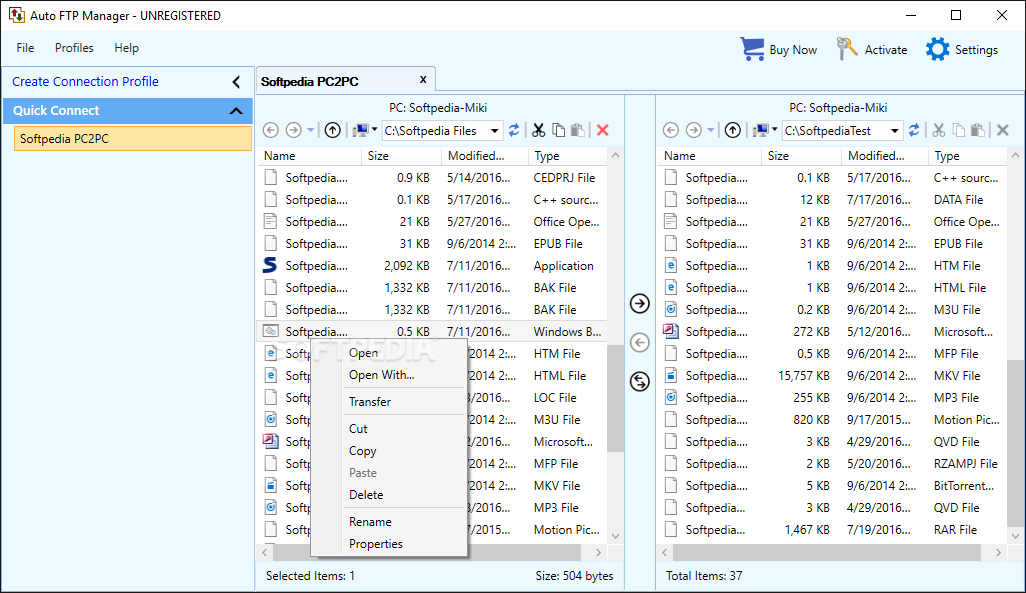Viewport: 1026px width, 593px height.
Task: Click the right pane vertical scrollbar down arrow
Action: click(1015, 535)
